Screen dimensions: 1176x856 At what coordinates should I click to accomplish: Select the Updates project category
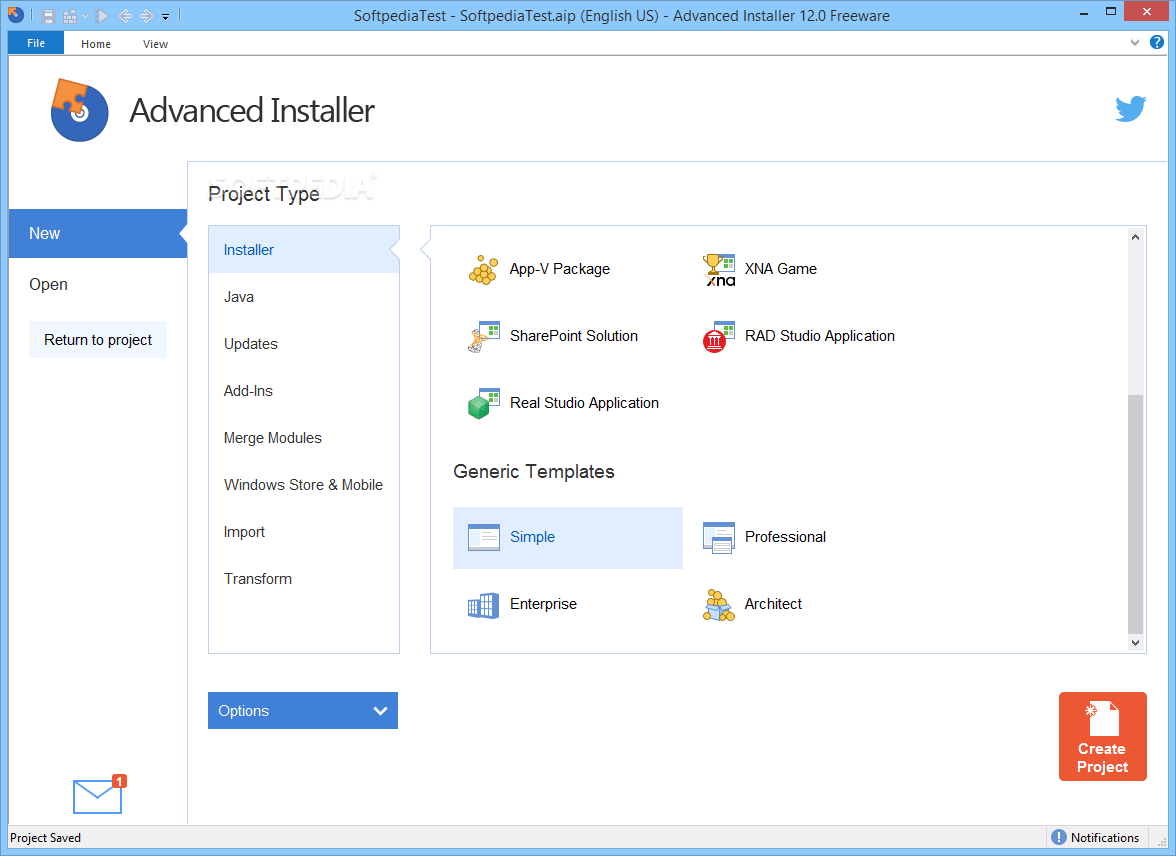tap(304, 344)
